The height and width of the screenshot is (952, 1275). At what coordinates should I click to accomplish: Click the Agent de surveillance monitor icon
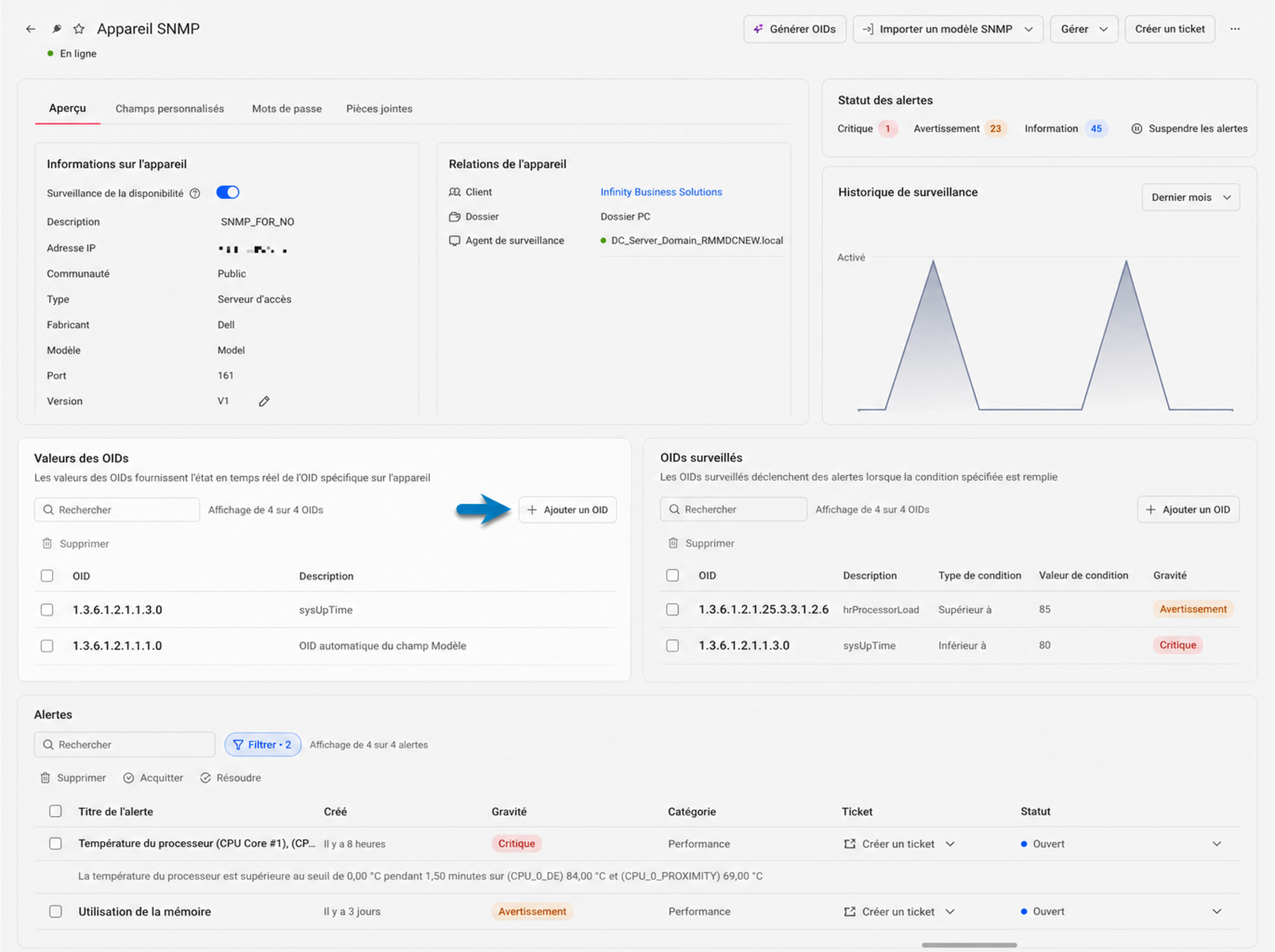[x=455, y=241]
